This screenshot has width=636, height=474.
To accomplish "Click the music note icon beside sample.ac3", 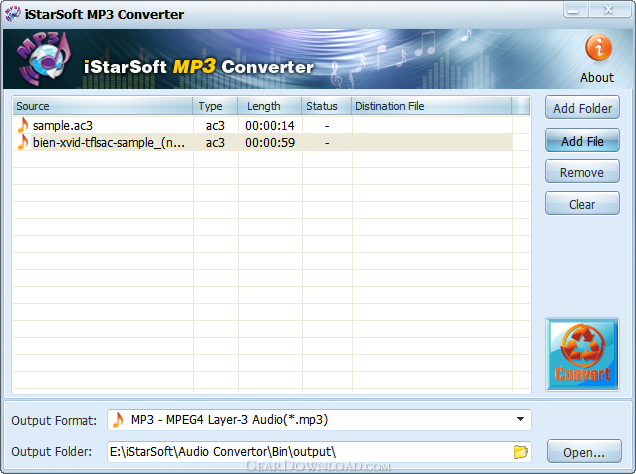I will point(23,125).
